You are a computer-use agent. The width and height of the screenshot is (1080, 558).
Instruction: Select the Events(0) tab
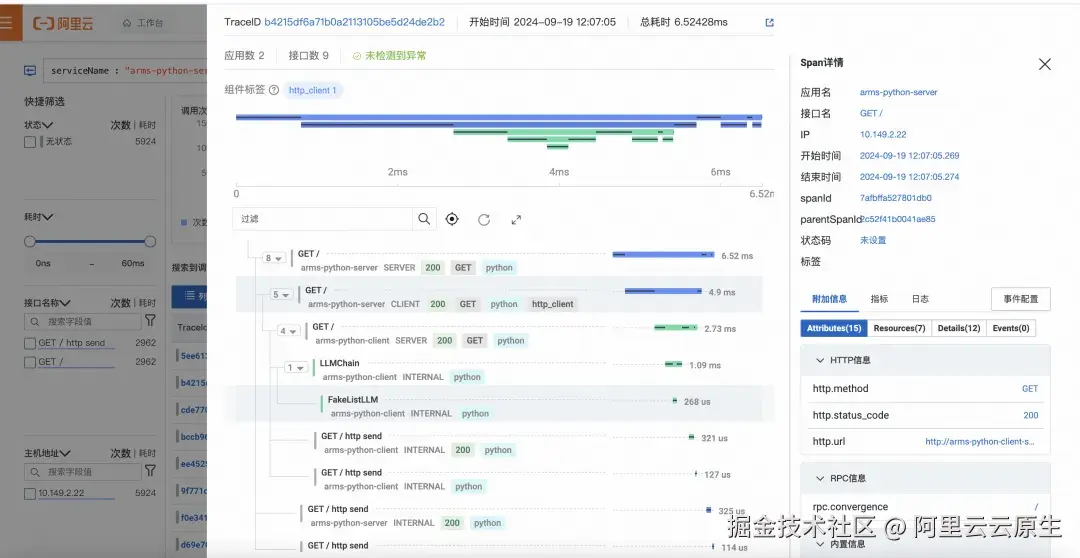(x=1010, y=329)
